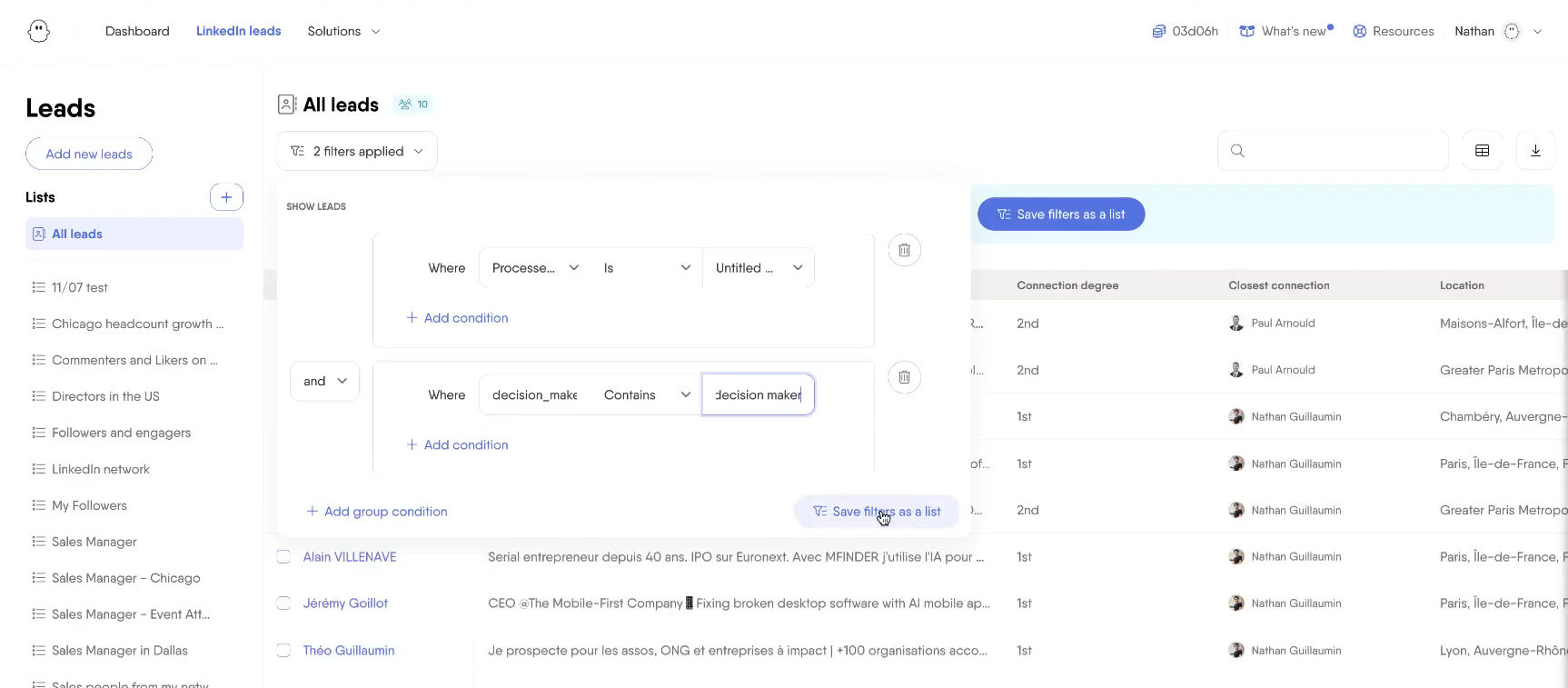Expand the Nathan account chevron
The image size is (1568, 688).
click(1537, 31)
